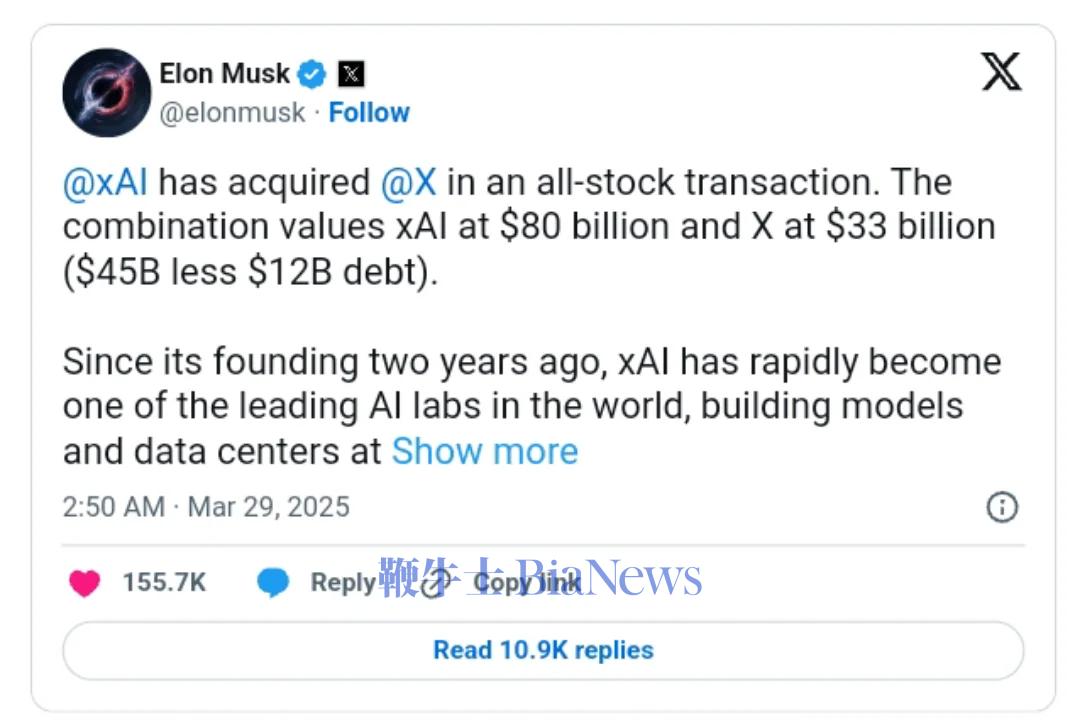Expand the tweet with Show more
This screenshot has height=723, width=1080.
click(x=485, y=451)
